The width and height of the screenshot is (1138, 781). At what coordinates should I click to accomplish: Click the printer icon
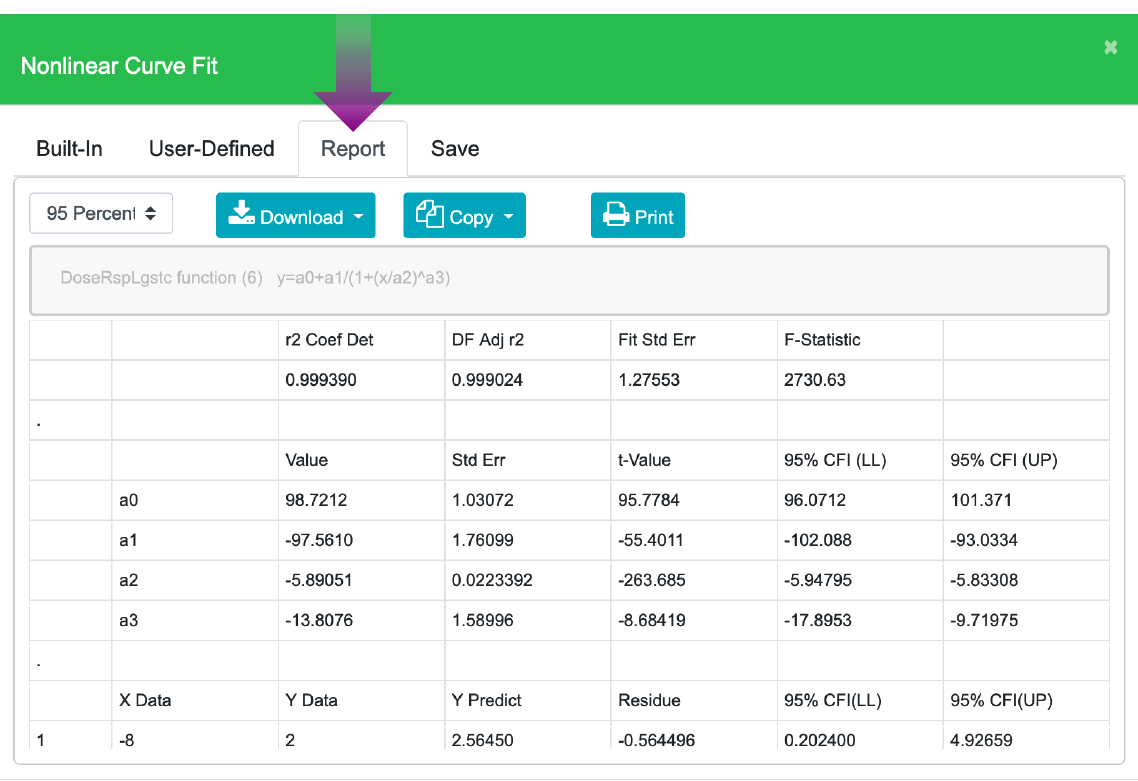(614, 216)
